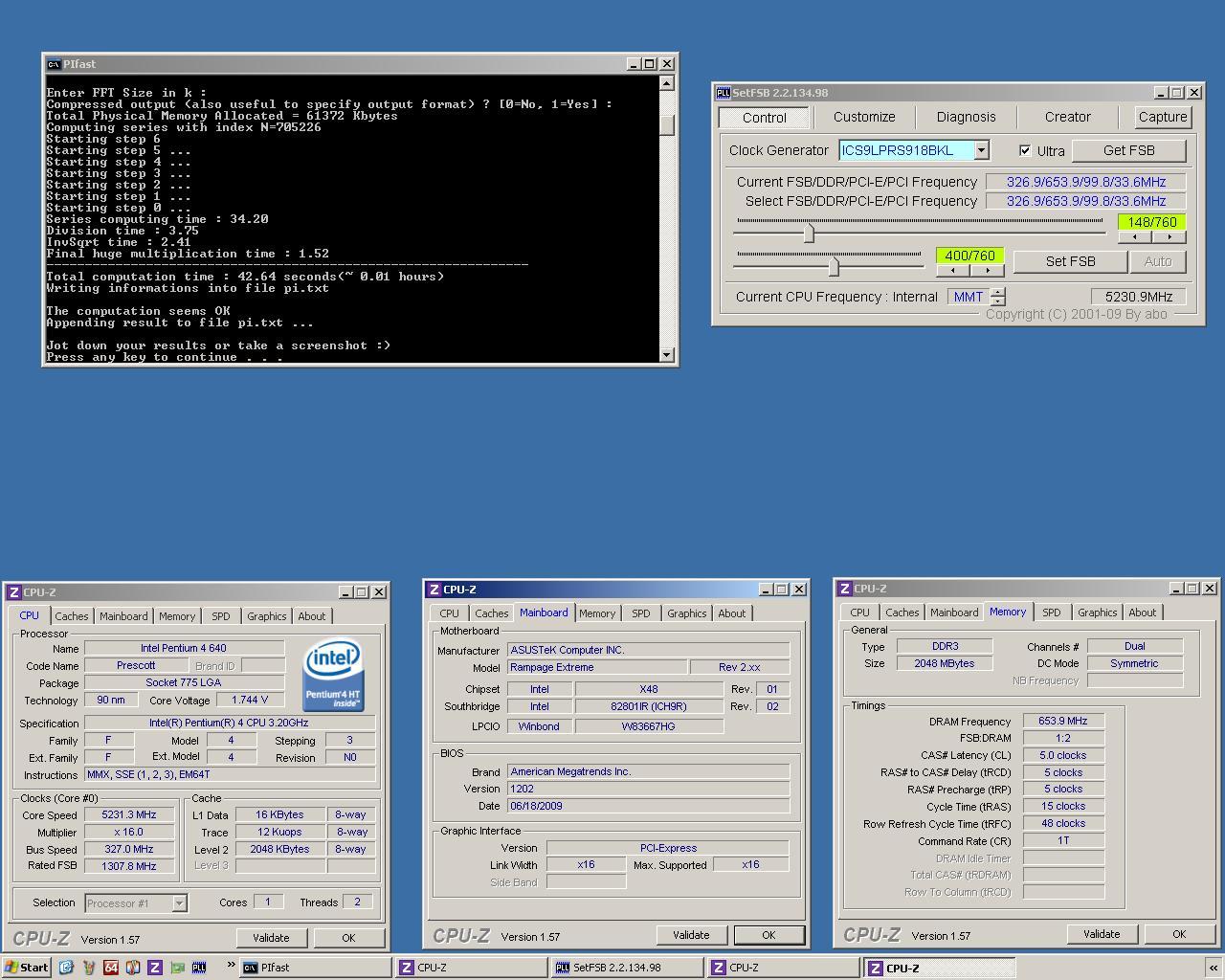Click PIfast scrollbar up arrow
The width and height of the screenshot is (1225, 980).
(x=667, y=83)
